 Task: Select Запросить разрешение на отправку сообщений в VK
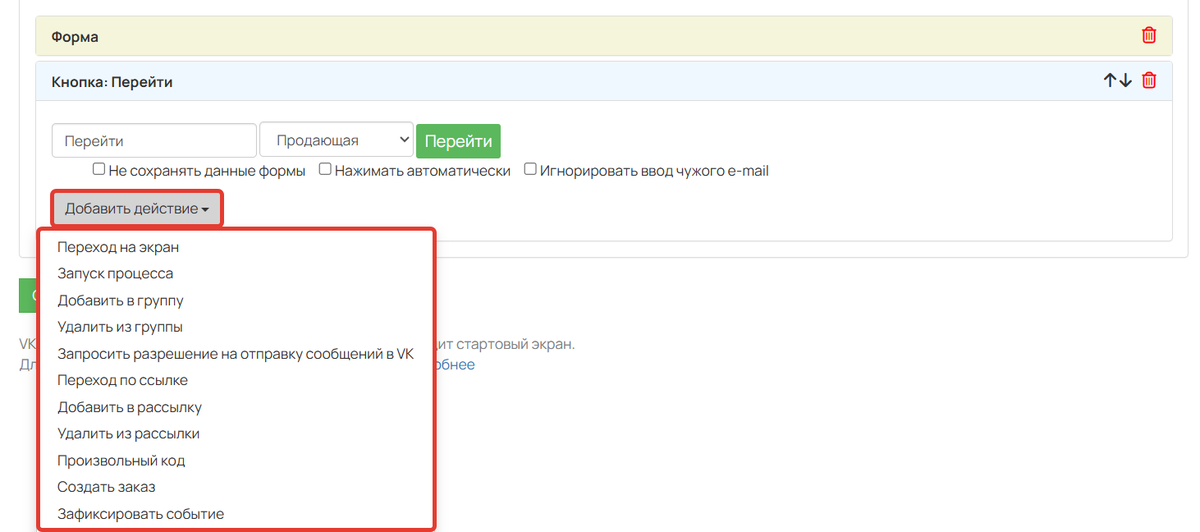(x=235, y=353)
